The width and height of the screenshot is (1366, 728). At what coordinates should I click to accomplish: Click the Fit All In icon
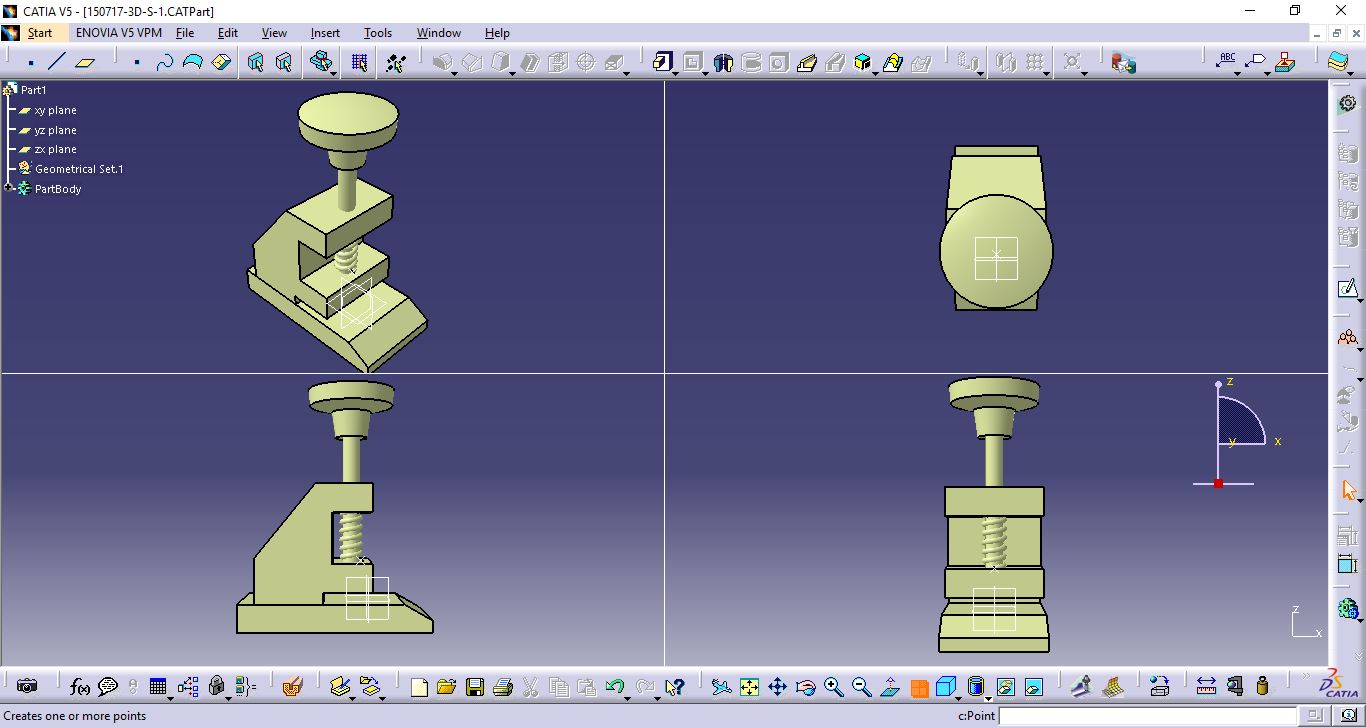pos(748,687)
